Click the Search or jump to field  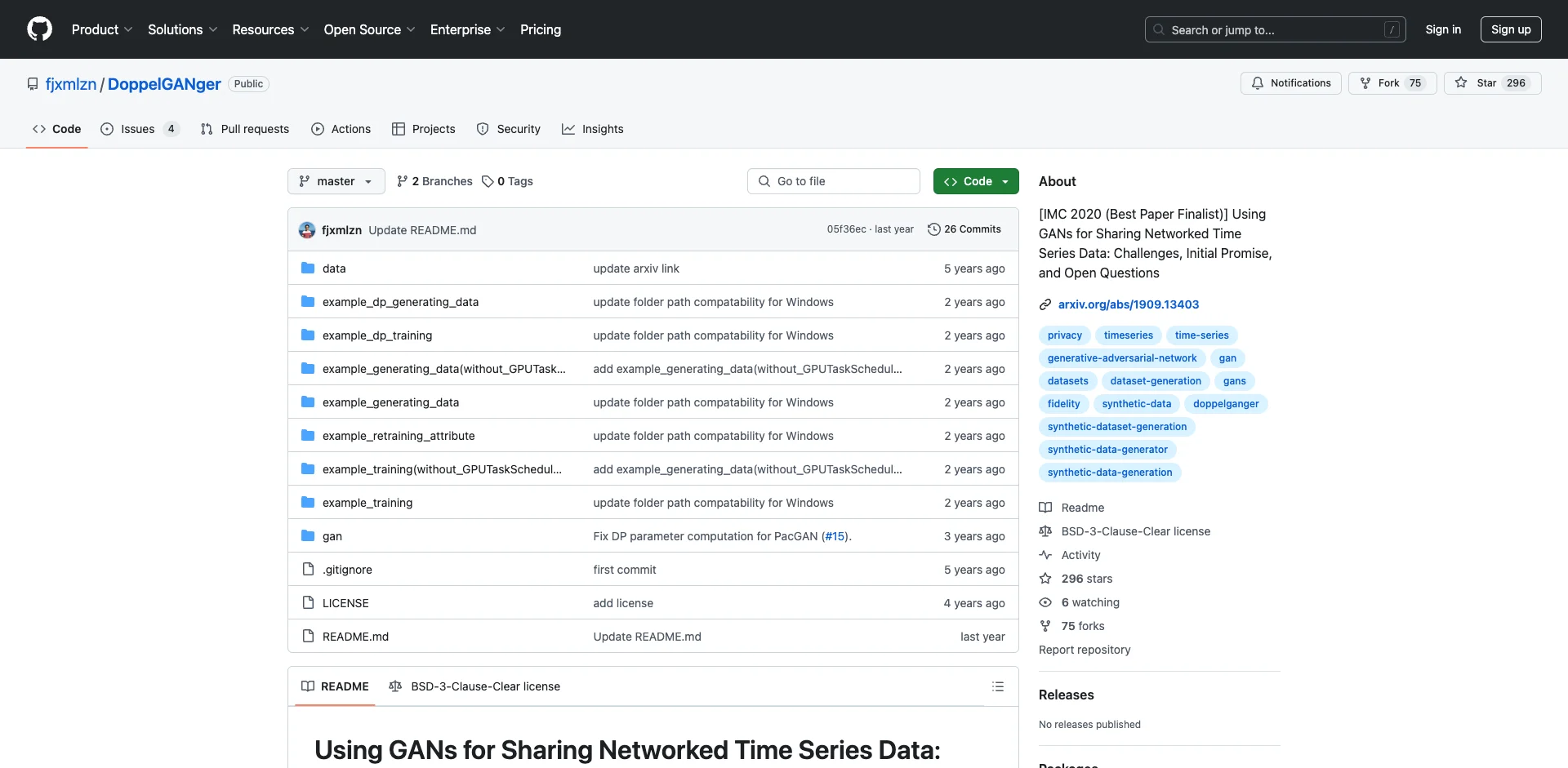coord(1276,29)
